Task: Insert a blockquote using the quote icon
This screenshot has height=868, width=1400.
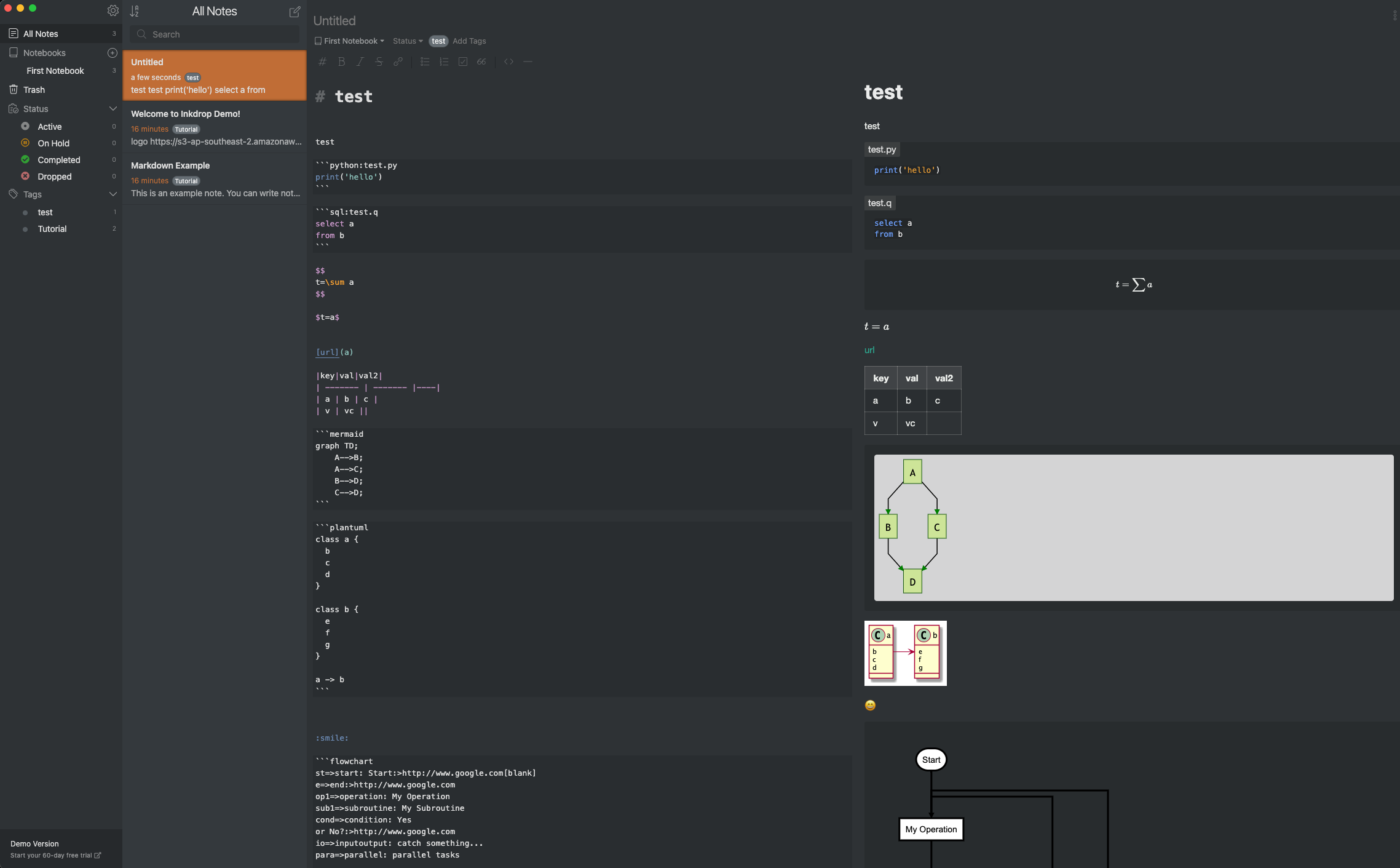Action: click(481, 62)
